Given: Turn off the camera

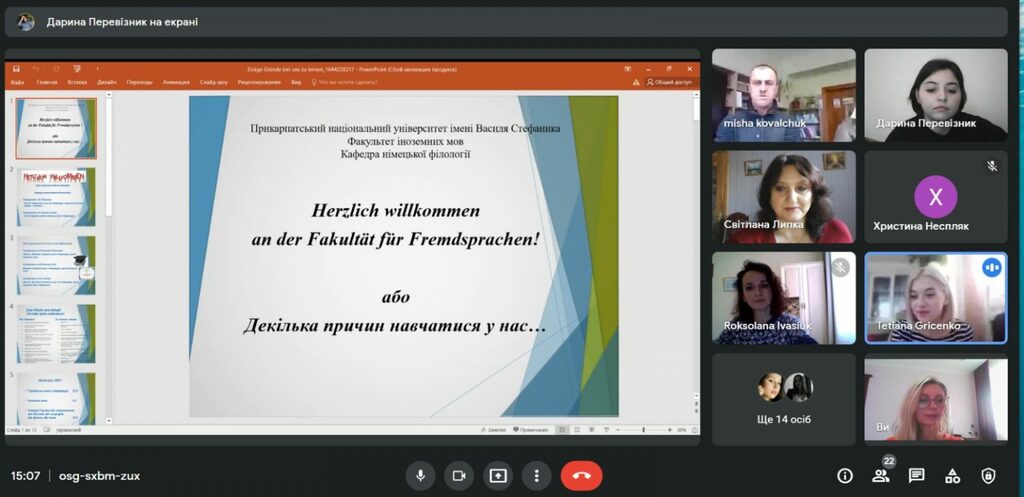Looking at the screenshot, I should [x=459, y=475].
